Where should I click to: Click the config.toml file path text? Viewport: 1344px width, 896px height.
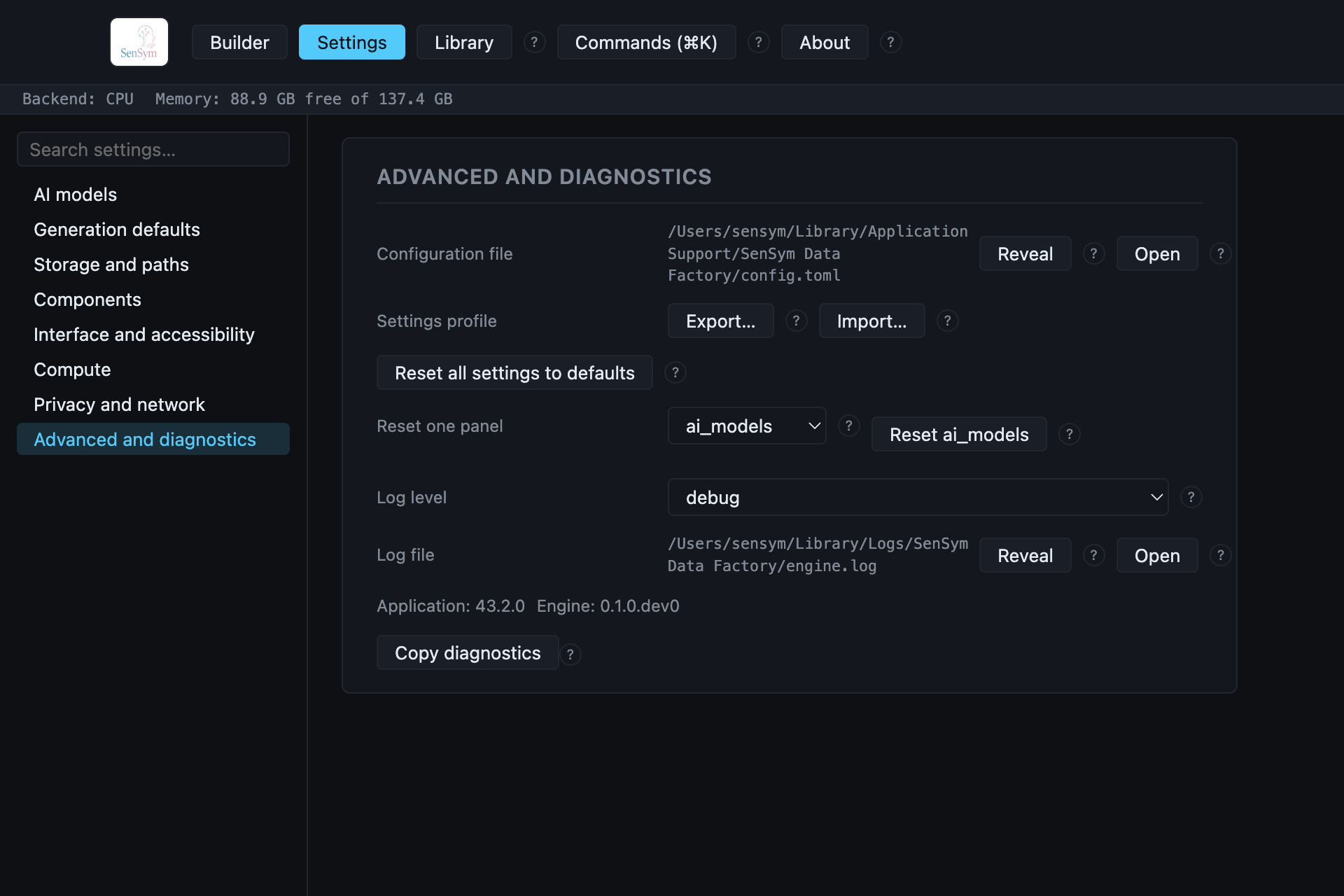818,253
